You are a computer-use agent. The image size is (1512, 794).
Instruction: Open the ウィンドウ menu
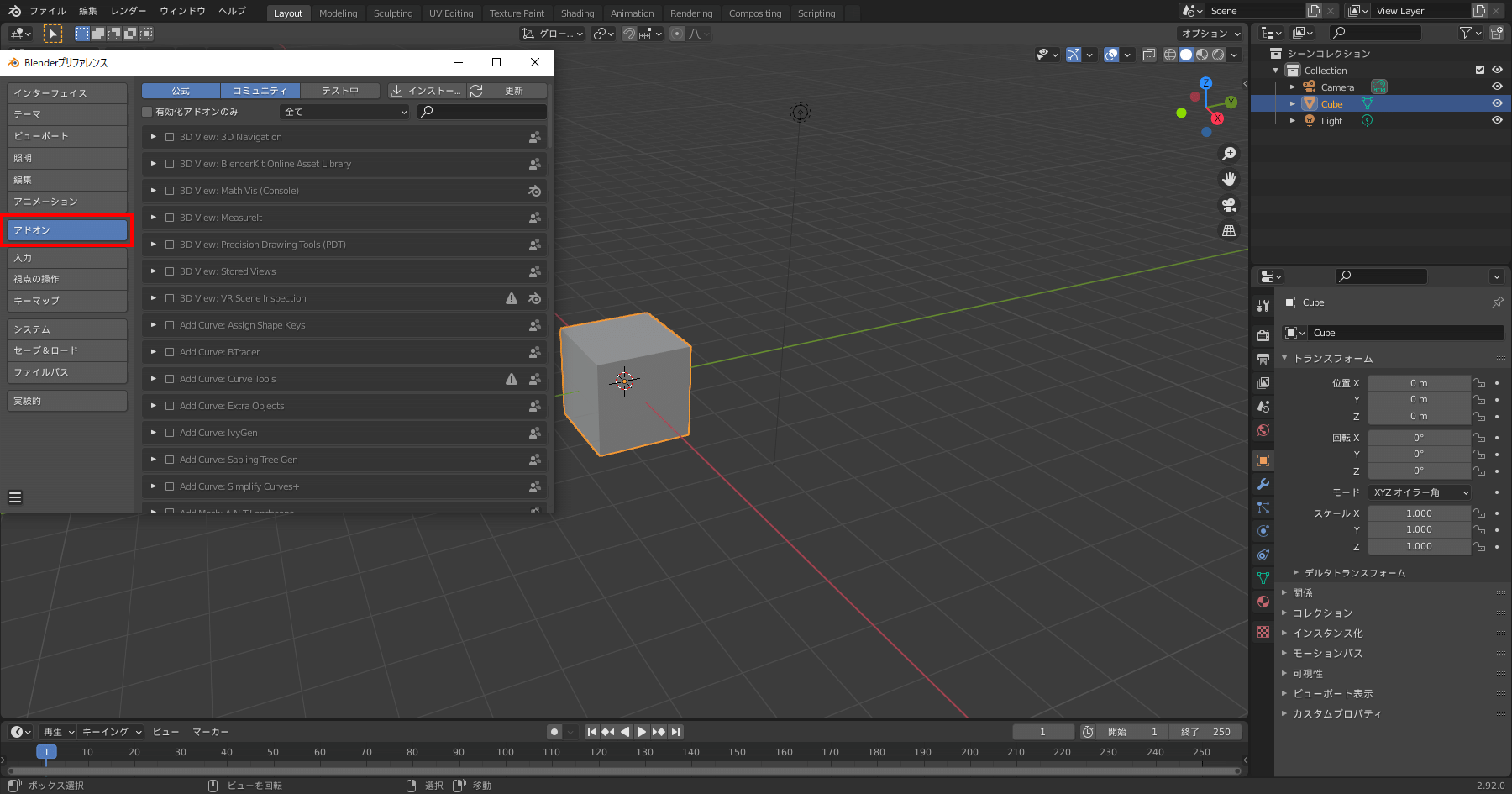click(x=182, y=11)
